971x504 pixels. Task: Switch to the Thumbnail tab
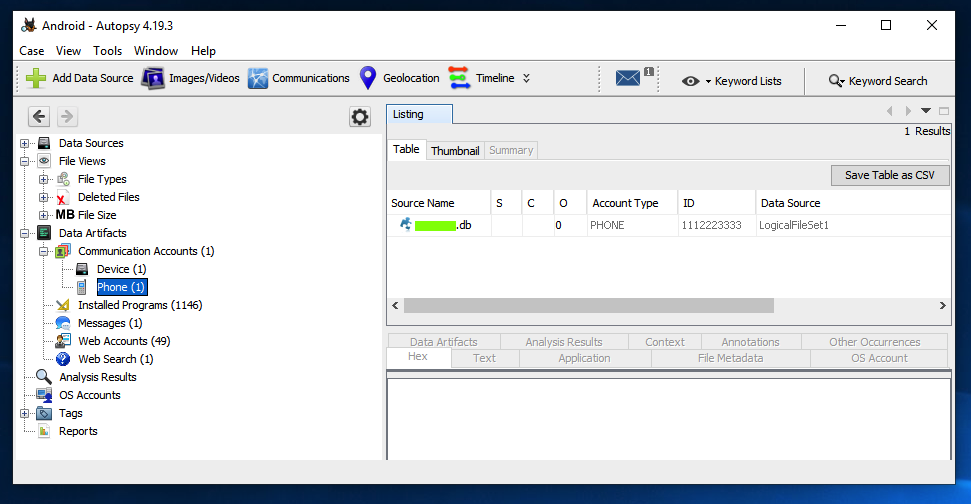455,150
